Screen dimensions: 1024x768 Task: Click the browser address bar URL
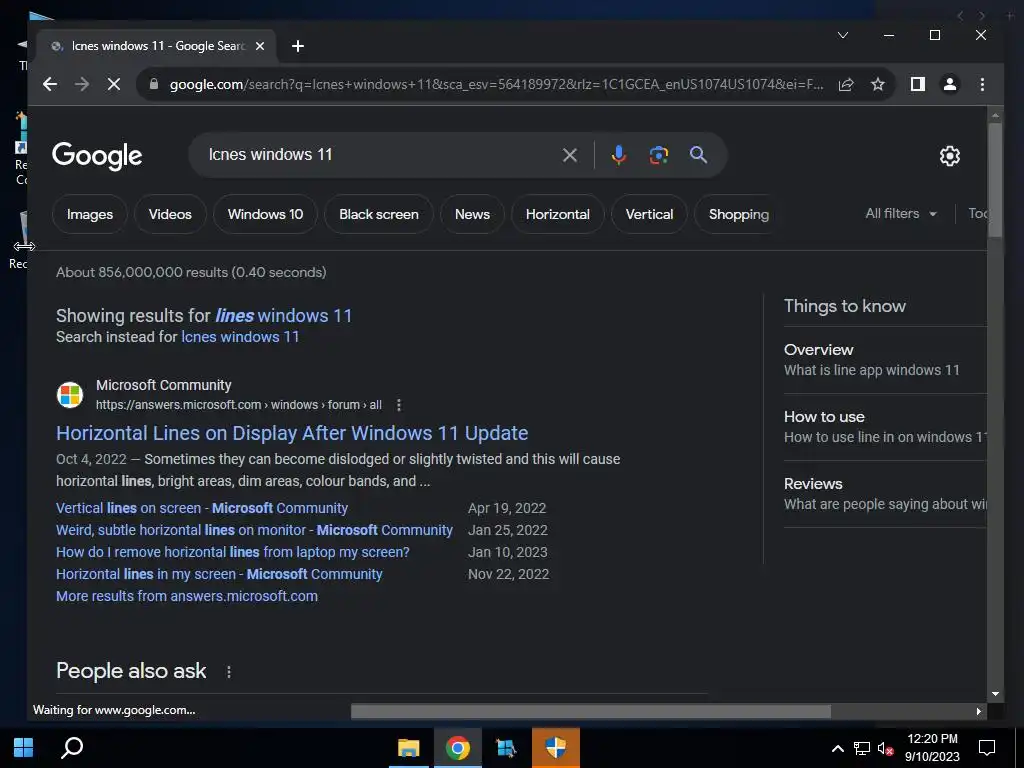[496, 84]
